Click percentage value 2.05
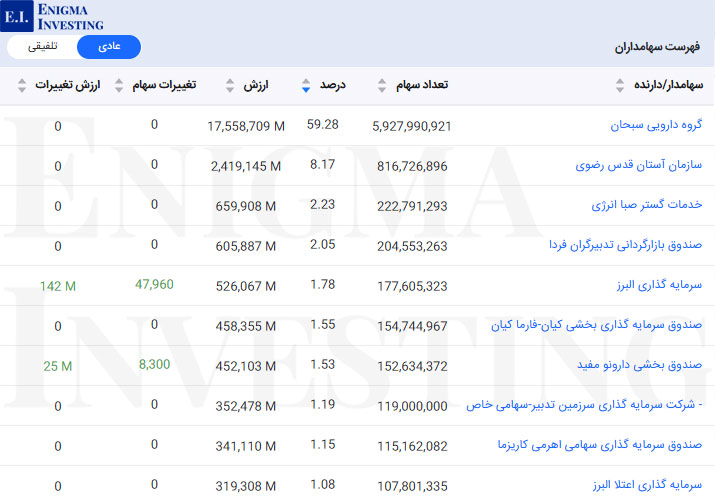The width and height of the screenshot is (715, 502). point(322,244)
